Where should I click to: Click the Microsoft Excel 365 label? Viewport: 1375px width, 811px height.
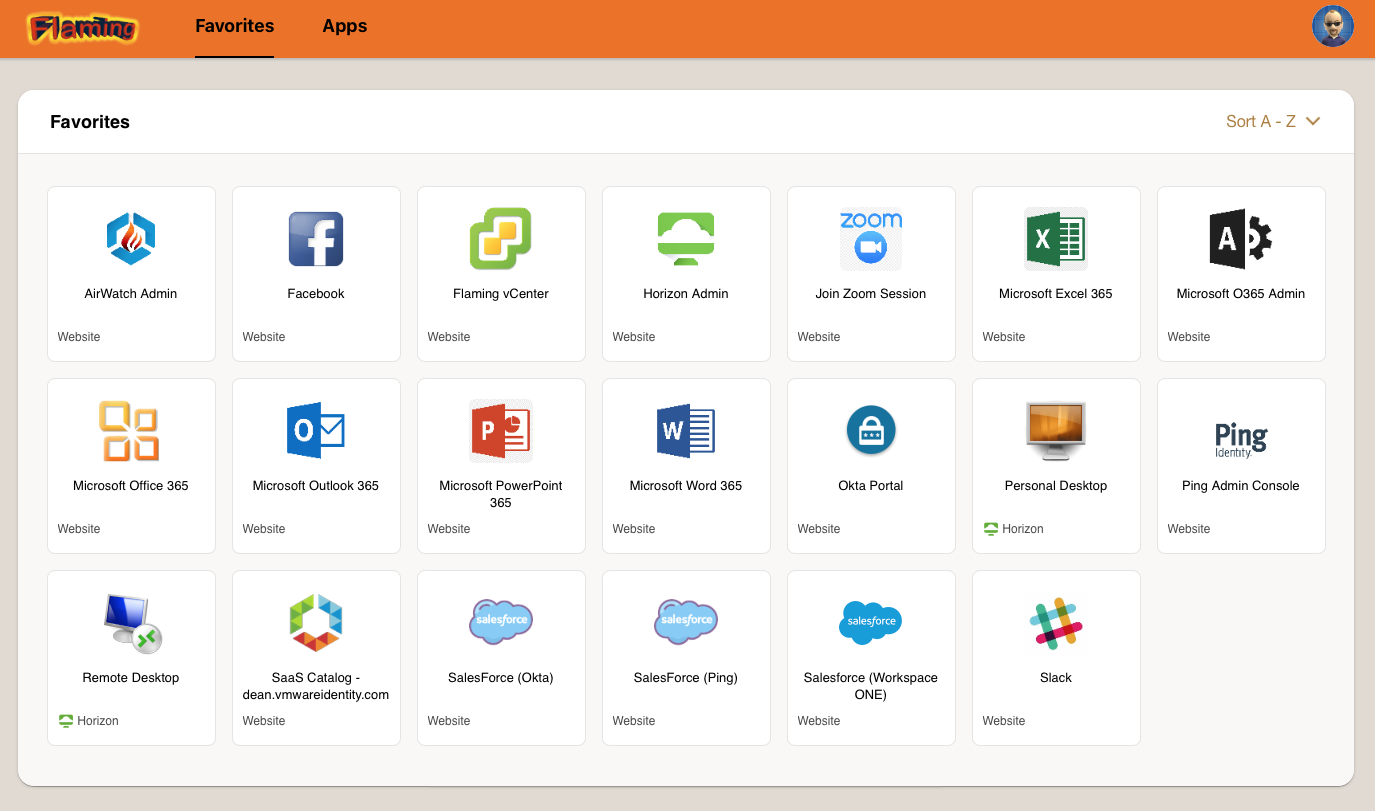pos(1056,294)
